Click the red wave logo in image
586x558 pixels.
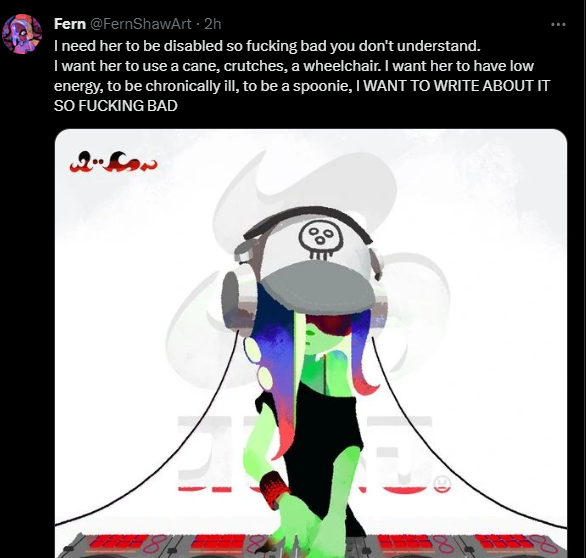113,162
